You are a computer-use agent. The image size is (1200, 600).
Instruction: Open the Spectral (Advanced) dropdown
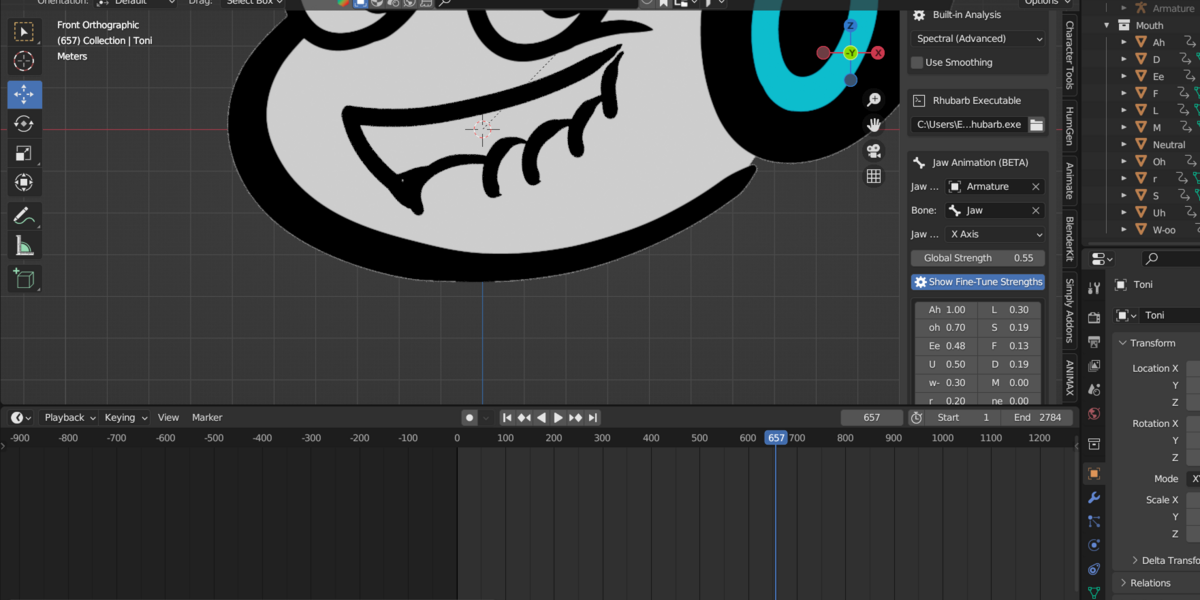tap(978, 38)
